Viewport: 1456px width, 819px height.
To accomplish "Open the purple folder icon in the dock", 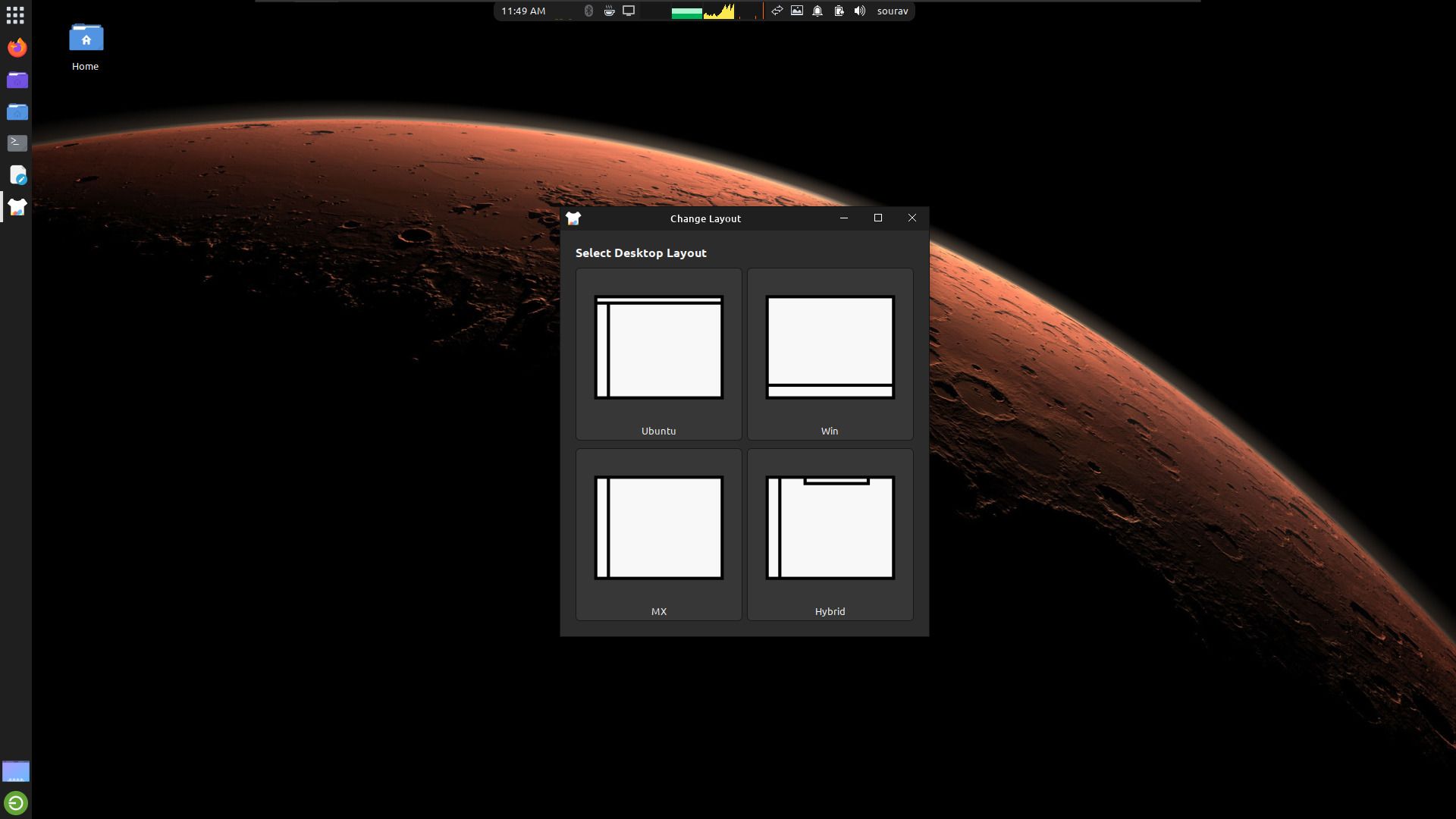I will point(17,80).
